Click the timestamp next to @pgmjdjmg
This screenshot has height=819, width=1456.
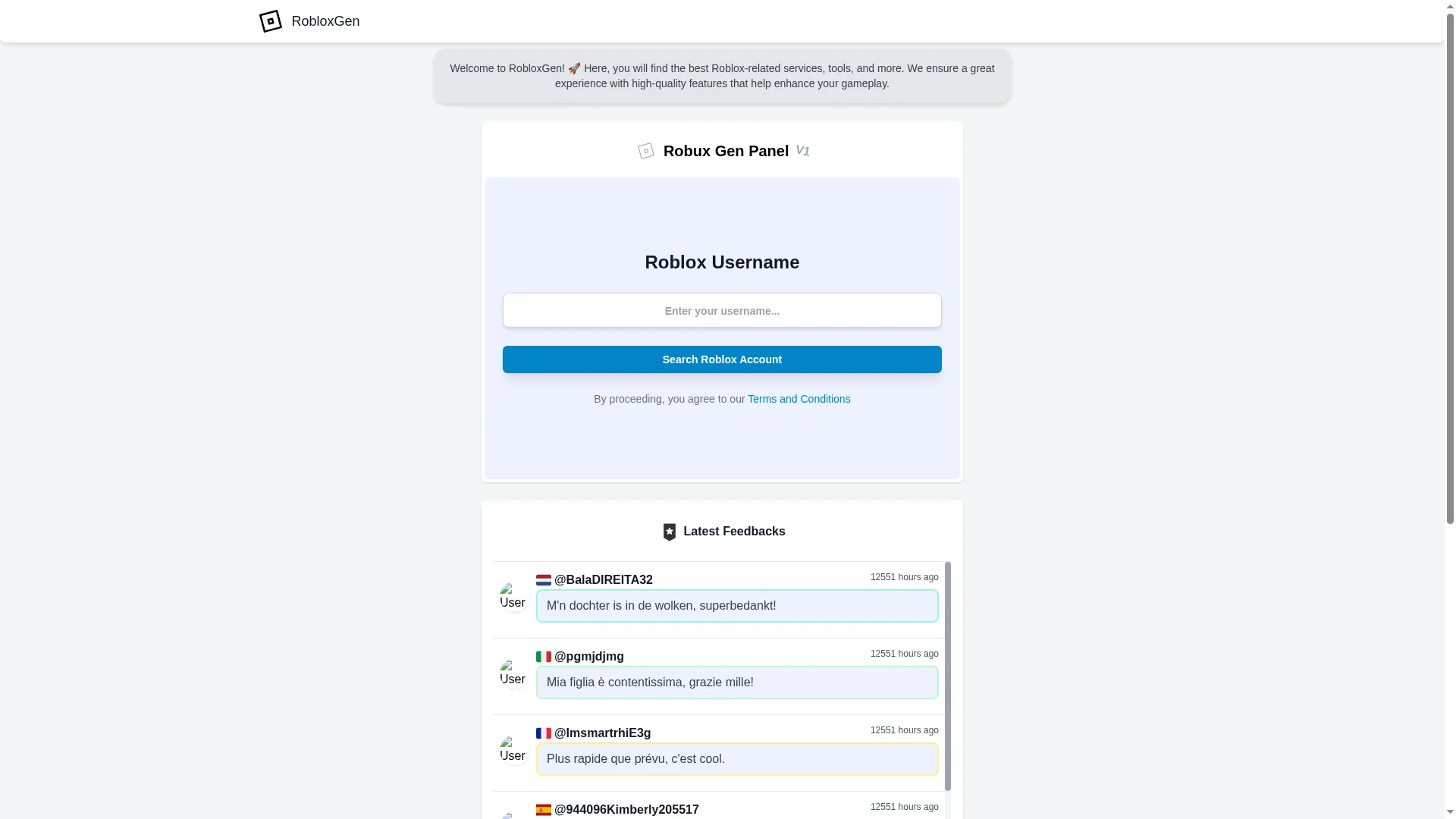point(905,654)
